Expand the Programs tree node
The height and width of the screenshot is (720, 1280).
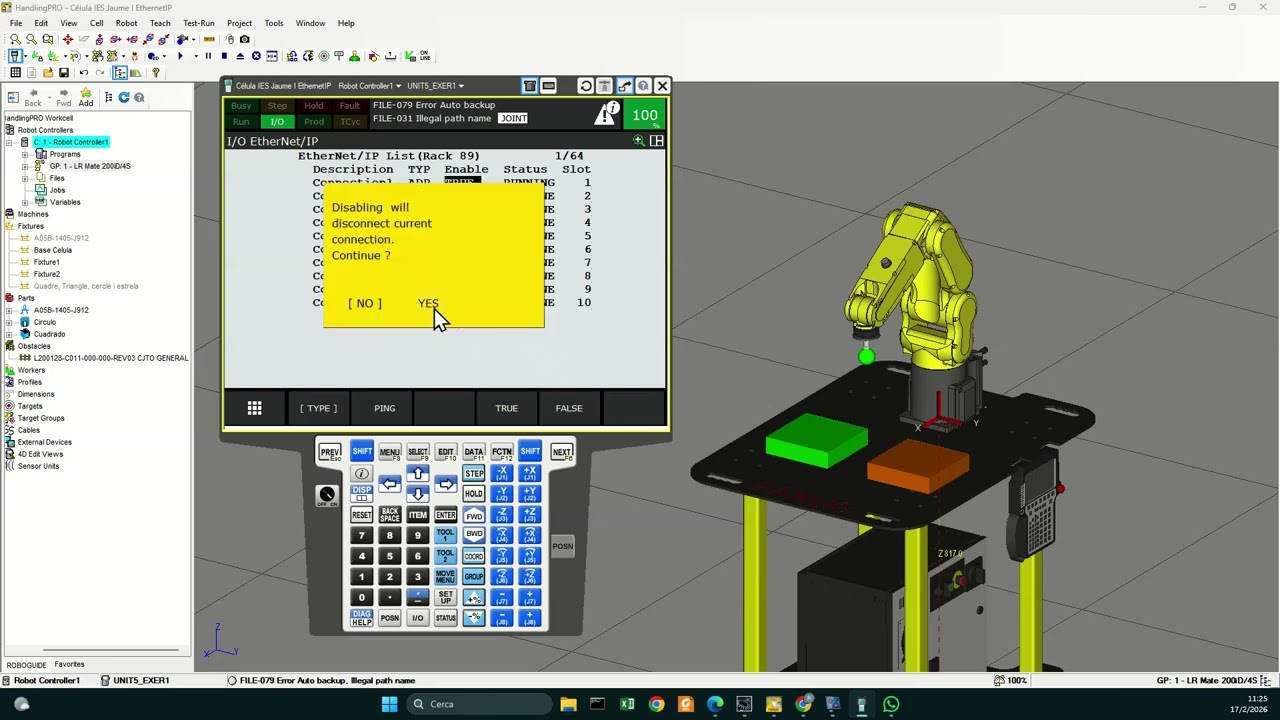25,154
